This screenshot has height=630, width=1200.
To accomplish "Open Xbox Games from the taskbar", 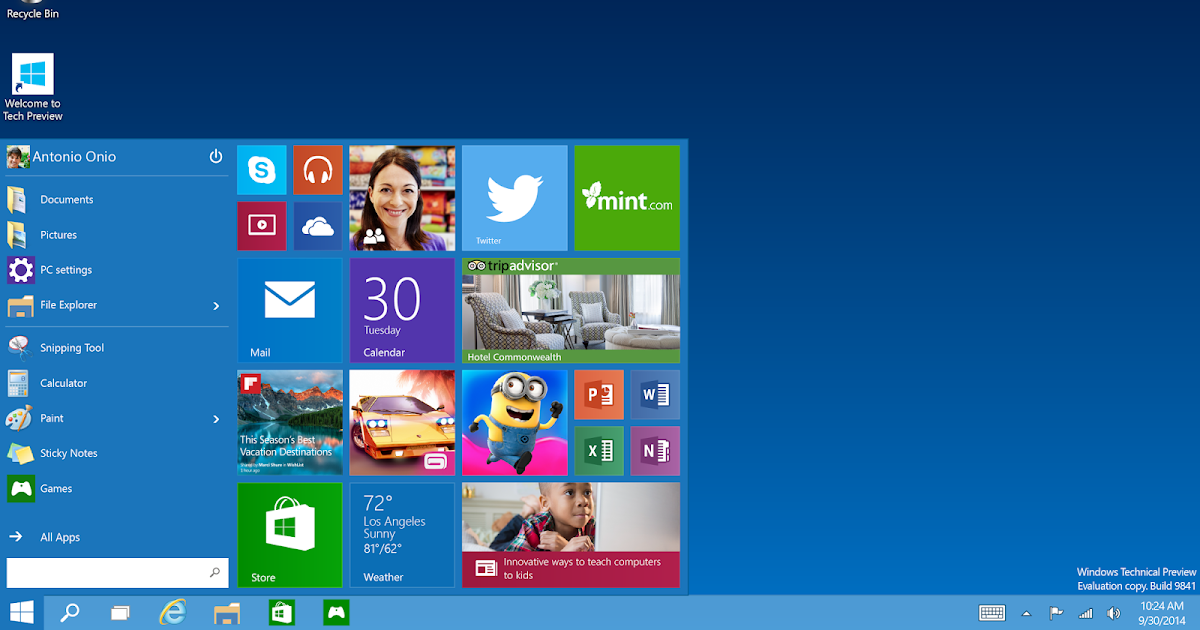I will (336, 612).
